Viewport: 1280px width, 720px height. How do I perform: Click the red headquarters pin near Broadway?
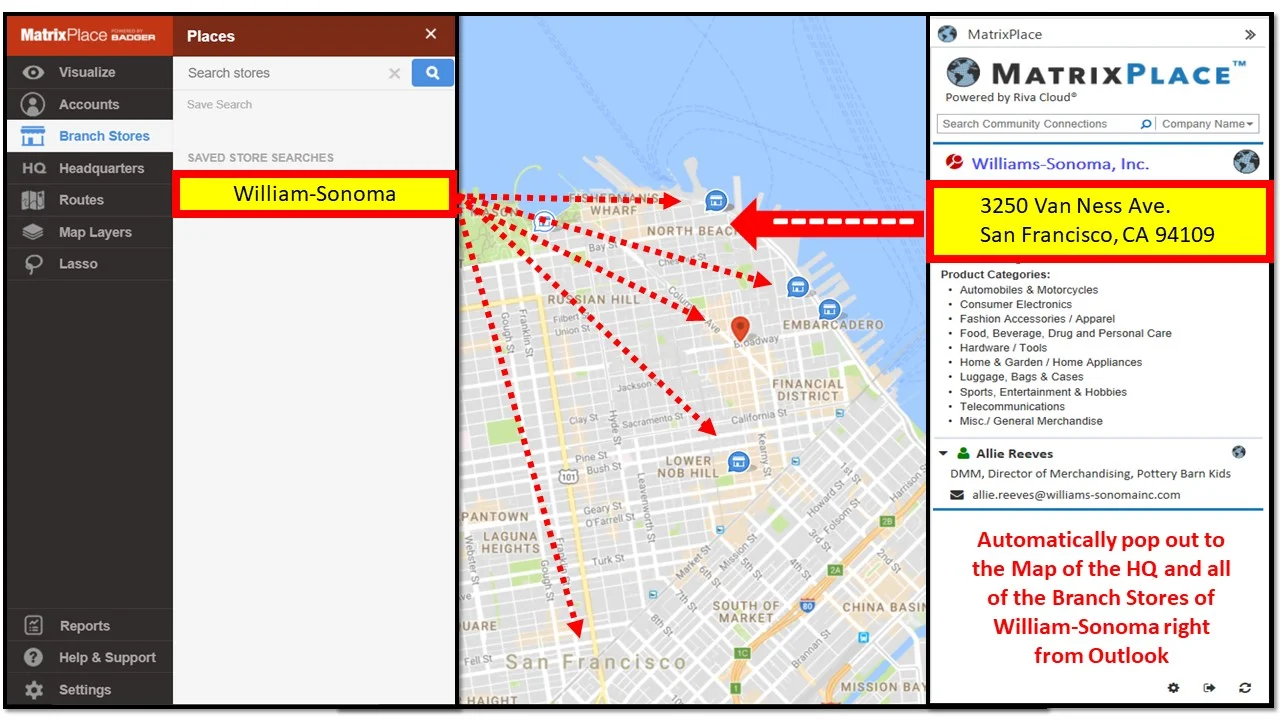coord(740,329)
